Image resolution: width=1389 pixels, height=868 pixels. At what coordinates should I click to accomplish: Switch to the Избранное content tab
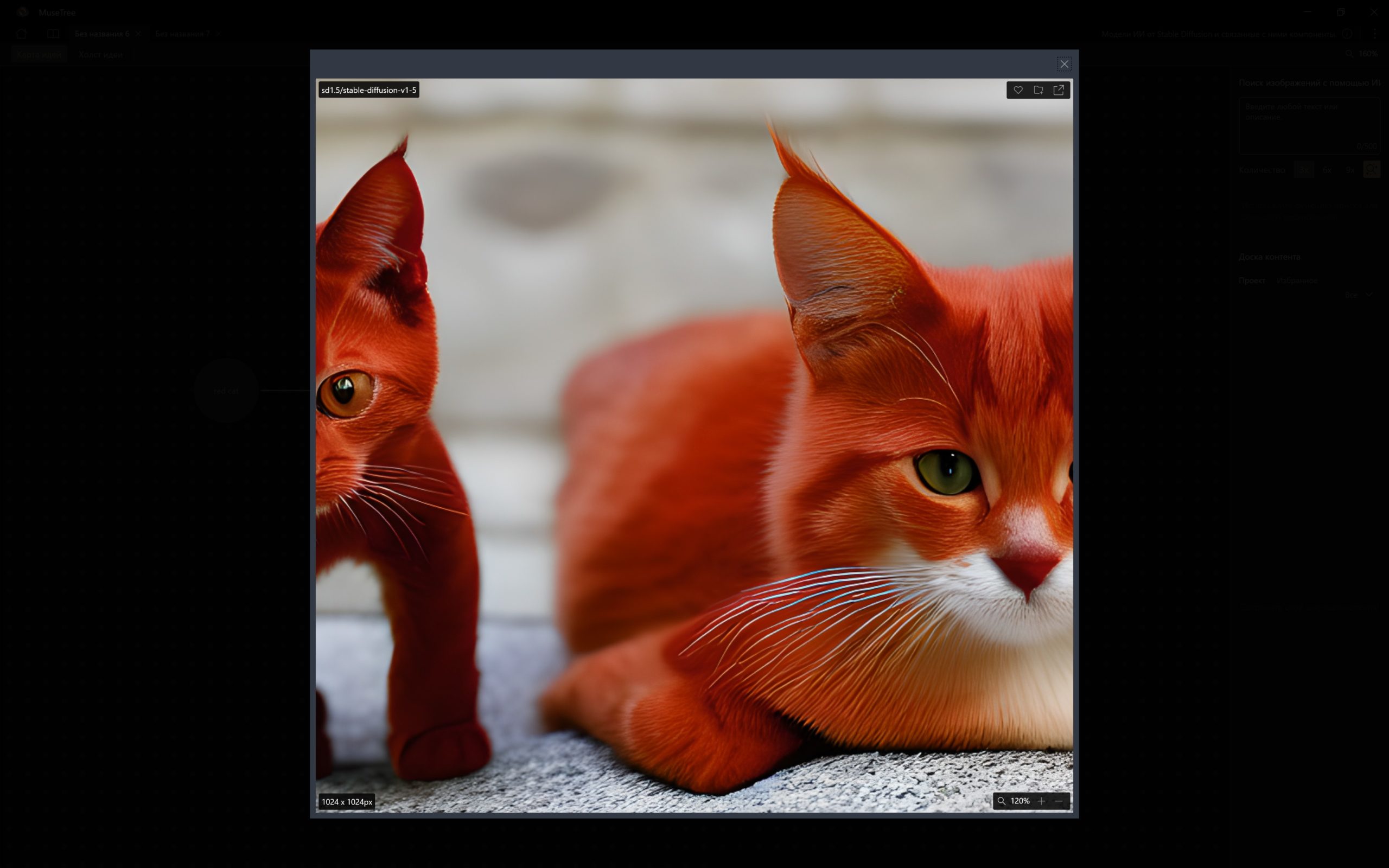coord(1296,280)
